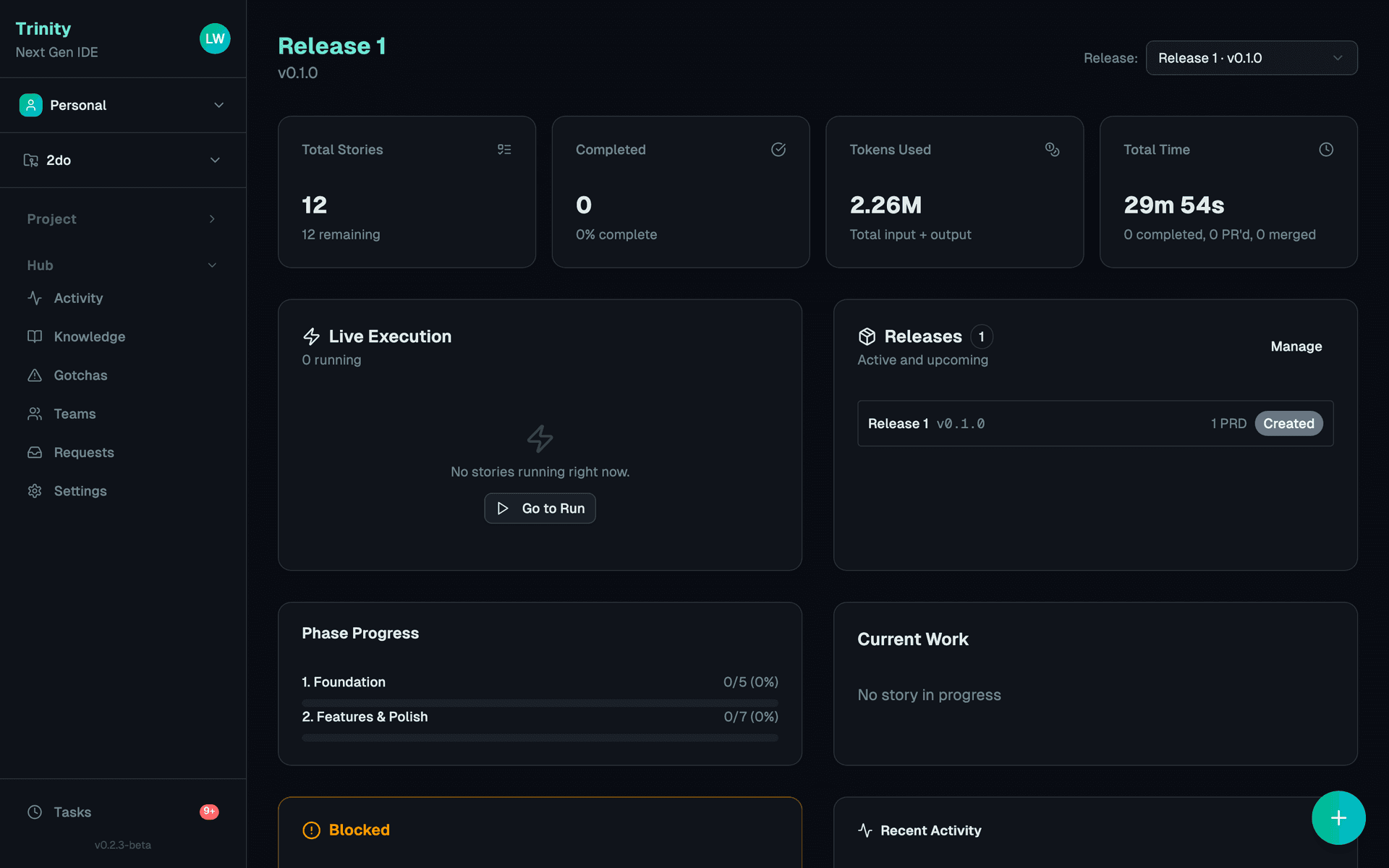The height and width of the screenshot is (868, 1389).
Task: Click the 1 PRD label
Action: tap(1228, 424)
